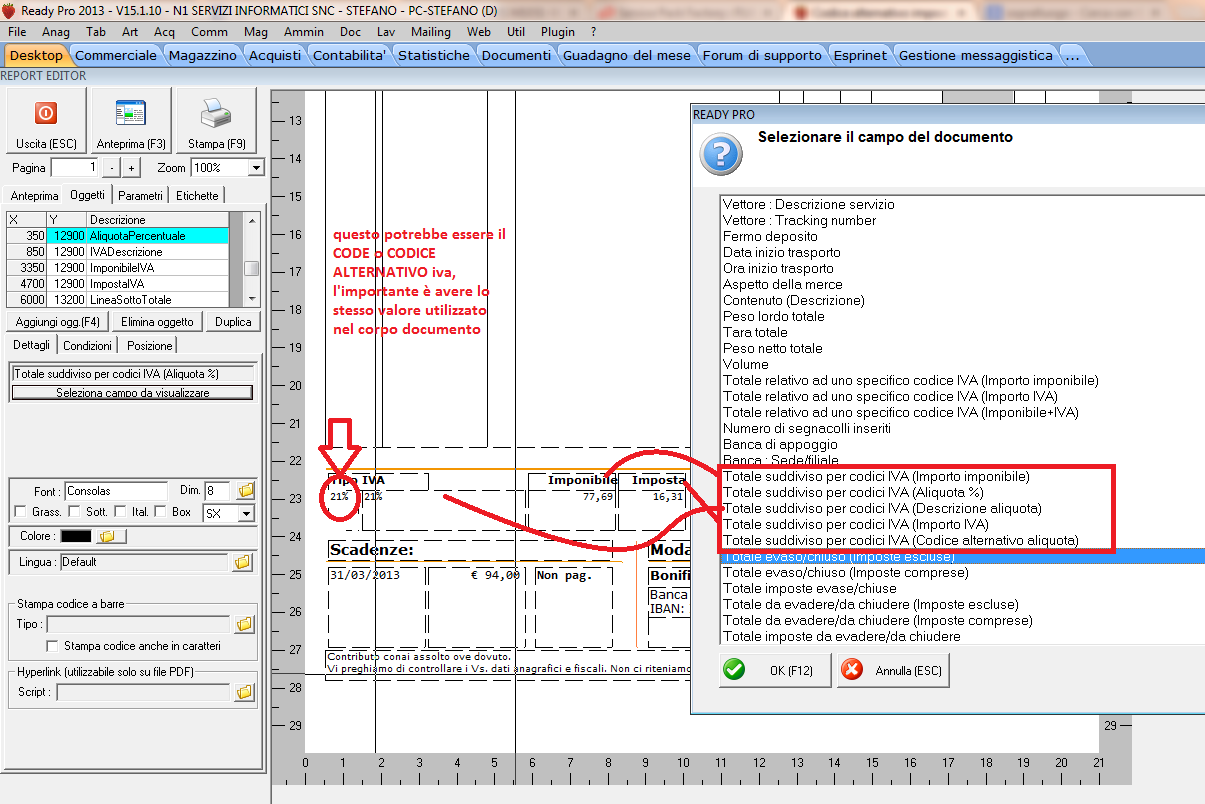The width and height of the screenshot is (1205, 804).
Task: Select 'Codice alternativo aliquota' in the field list
Action: click(900, 540)
